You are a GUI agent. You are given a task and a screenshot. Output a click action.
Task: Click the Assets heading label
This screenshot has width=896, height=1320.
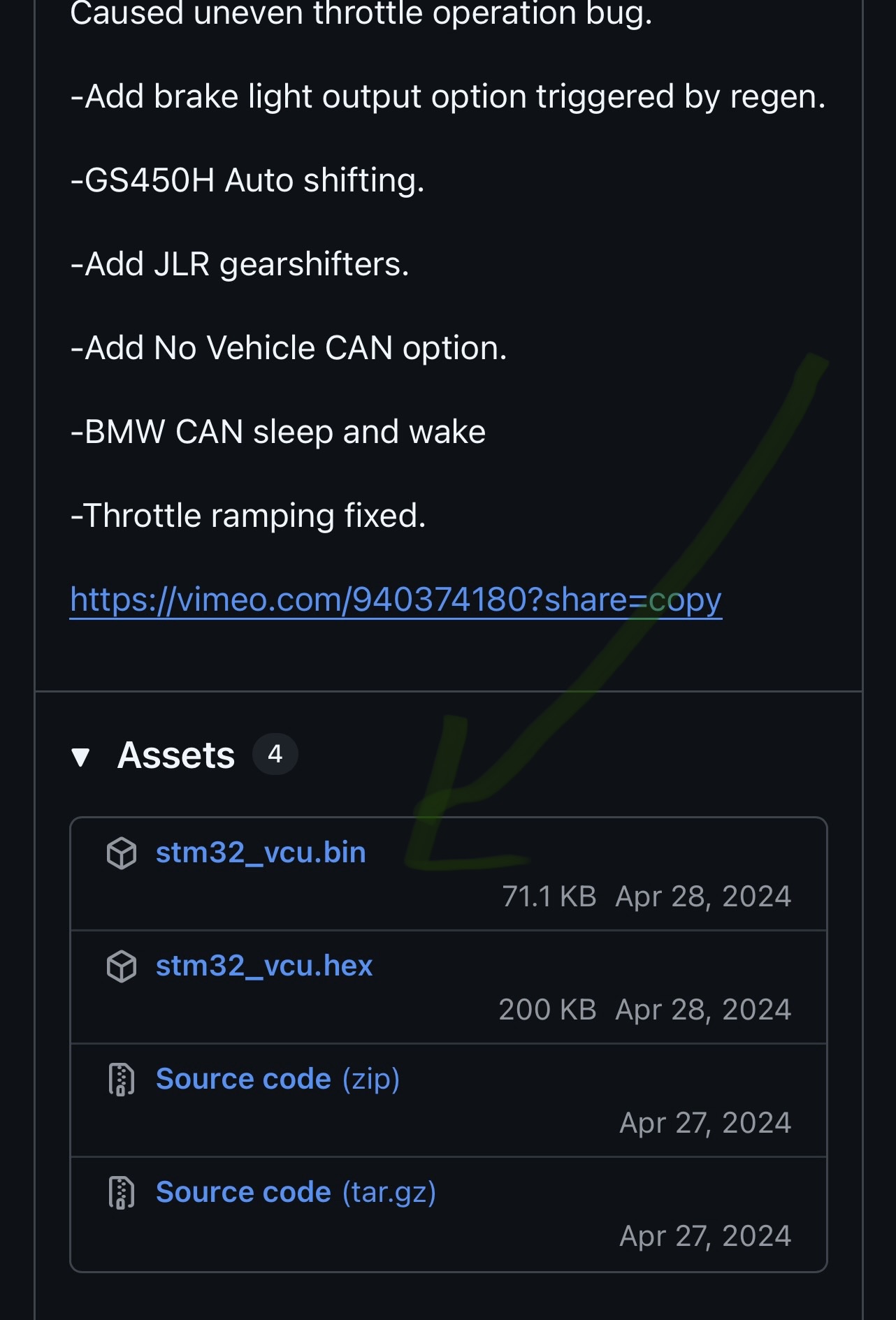176,755
